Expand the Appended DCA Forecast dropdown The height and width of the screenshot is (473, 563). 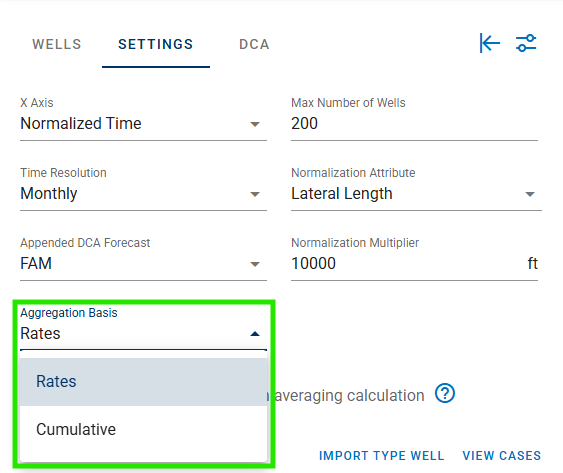coord(143,264)
